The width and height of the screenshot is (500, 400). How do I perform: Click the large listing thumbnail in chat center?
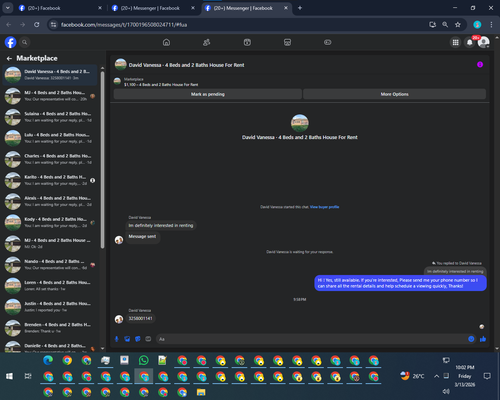tap(300, 123)
